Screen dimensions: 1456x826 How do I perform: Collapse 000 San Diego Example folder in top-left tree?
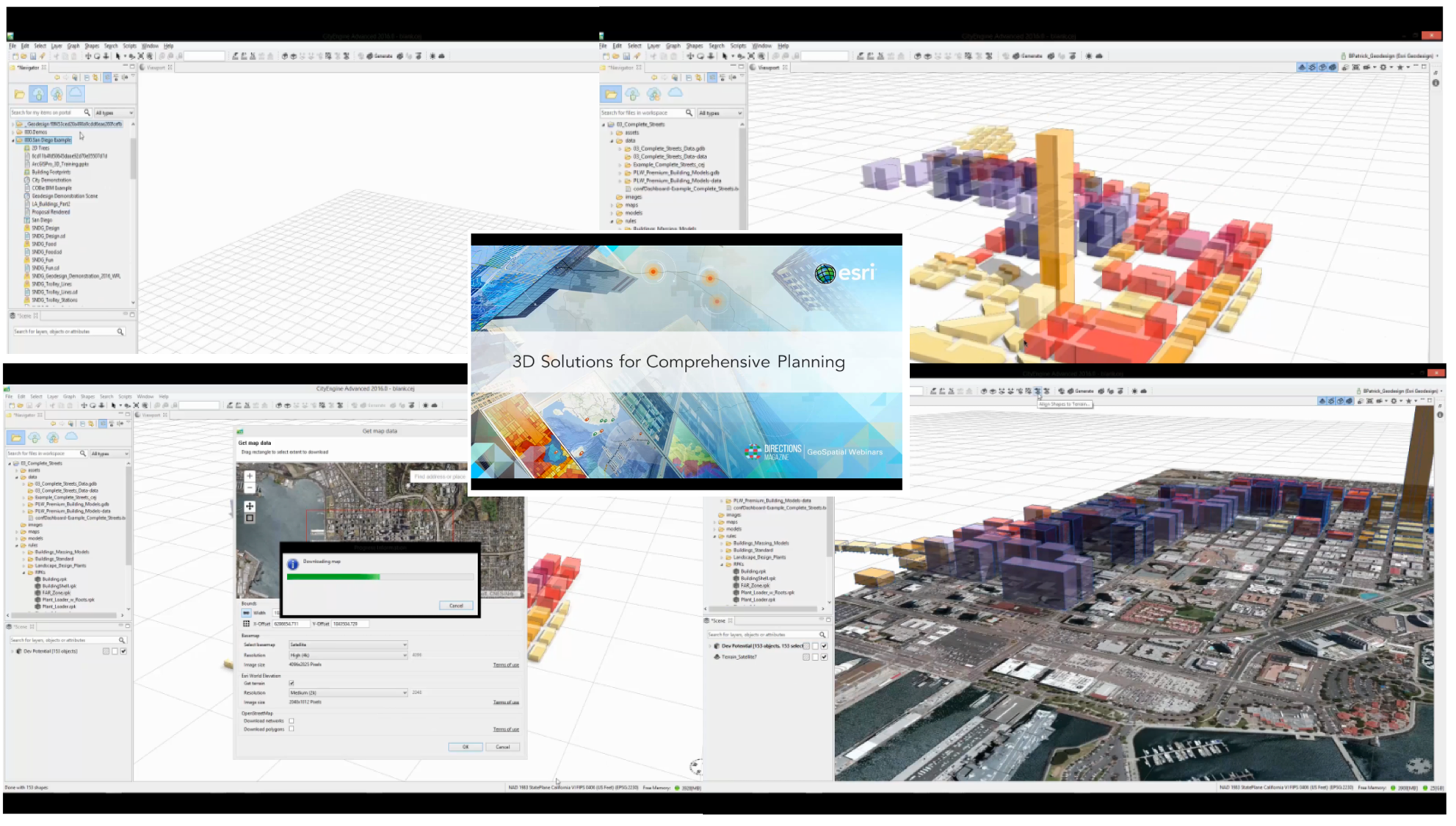pos(13,140)
